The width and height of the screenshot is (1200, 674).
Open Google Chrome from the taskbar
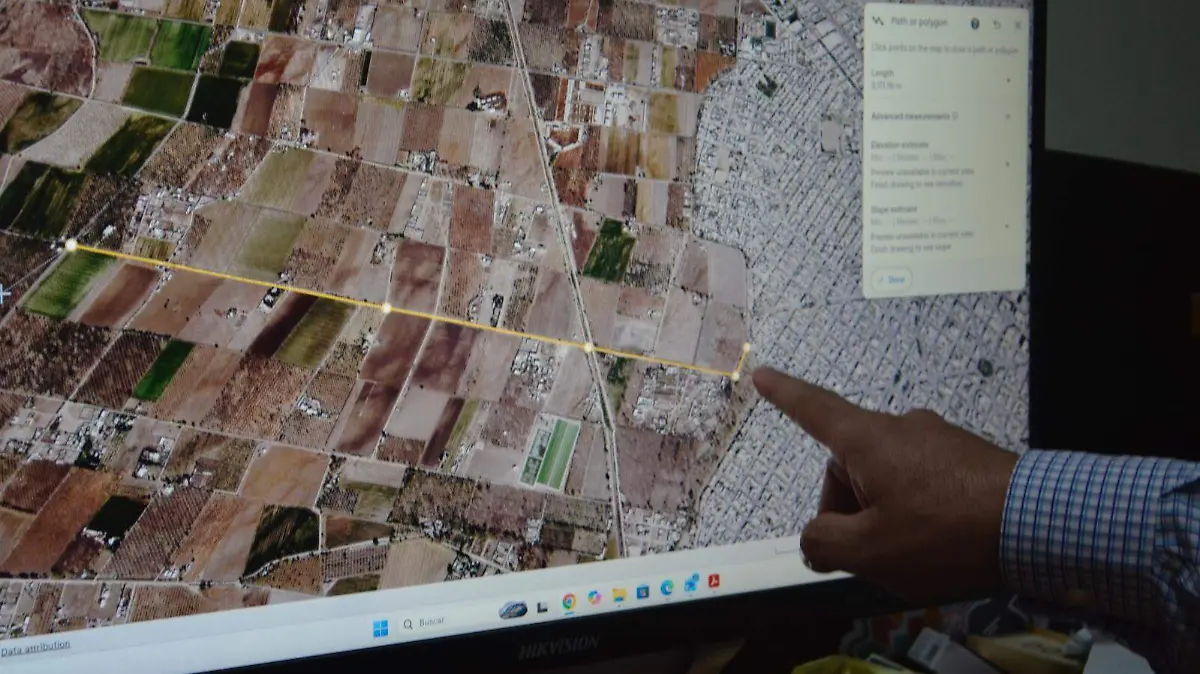[569, 601]
